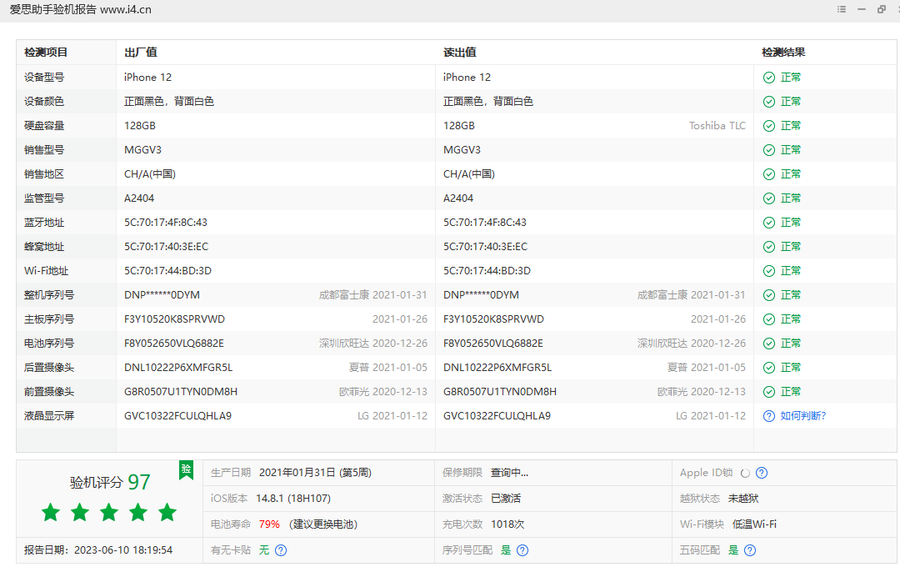
Task: Click the read value CH/A(中国) in 销售地区 row
Action: pos(469,174)
